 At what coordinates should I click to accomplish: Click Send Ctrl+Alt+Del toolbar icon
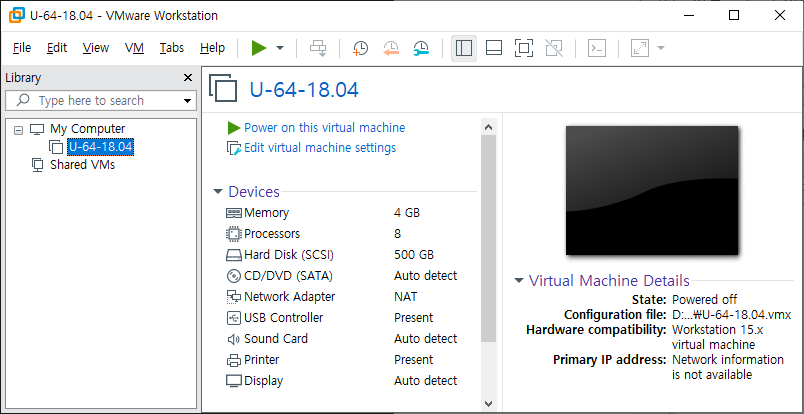318,48
